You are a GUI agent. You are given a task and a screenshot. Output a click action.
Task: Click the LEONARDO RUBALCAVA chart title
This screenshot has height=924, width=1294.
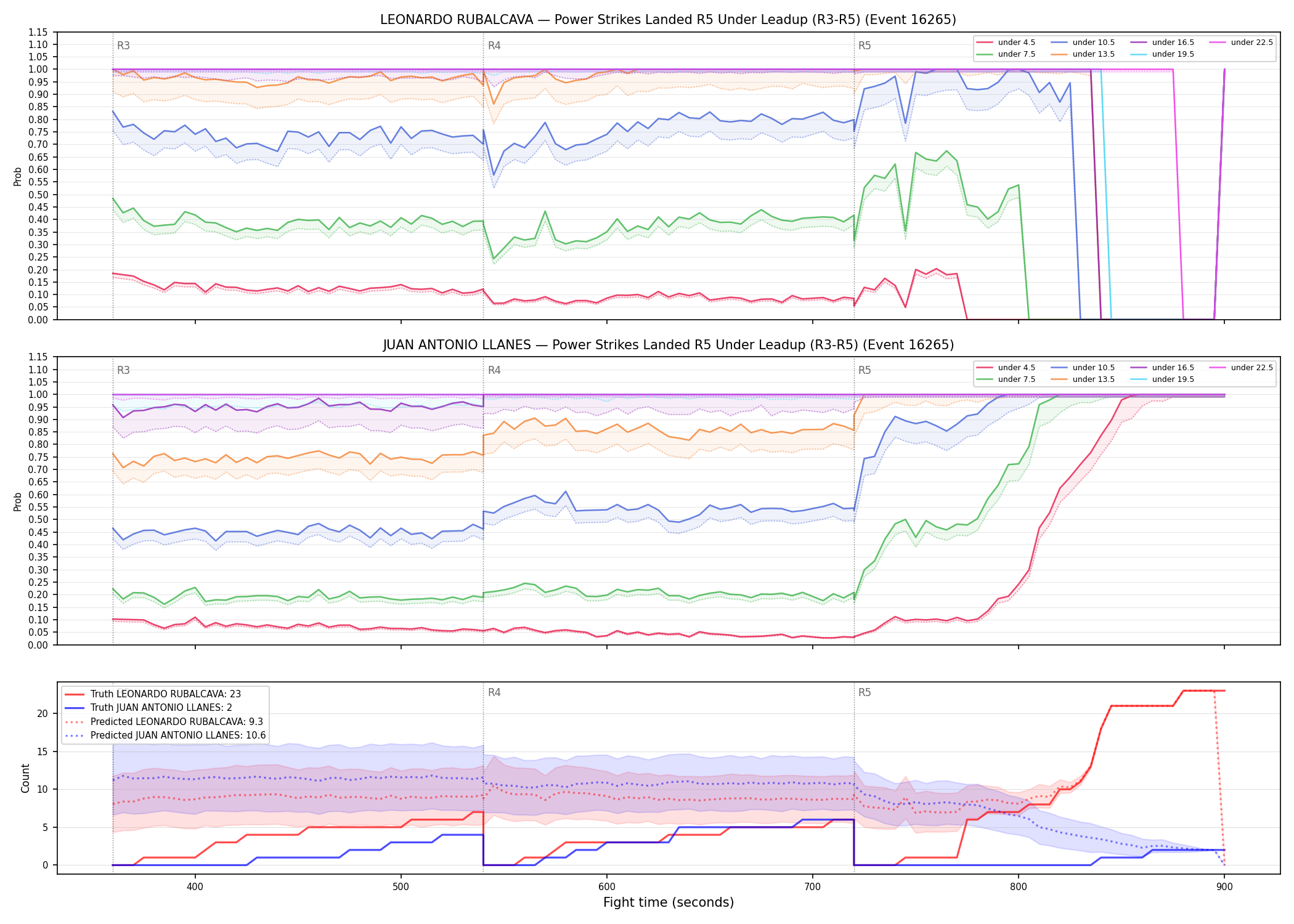pos(668,20)
